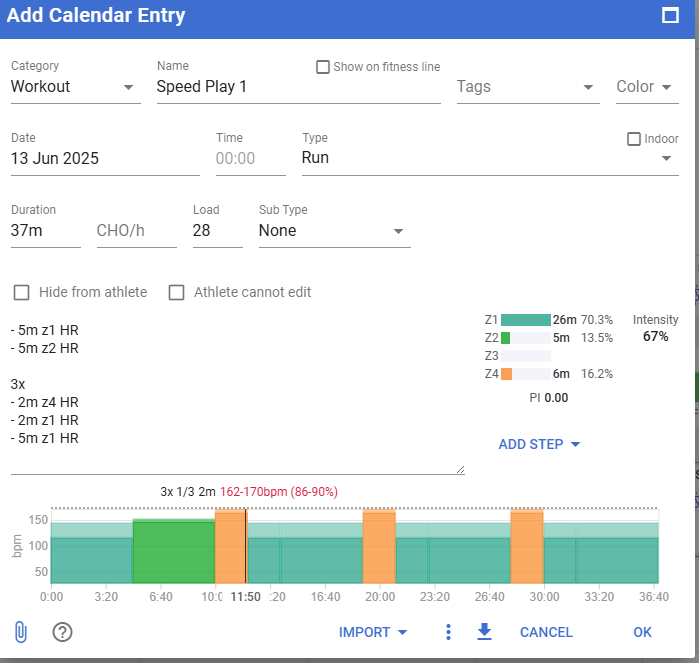This screenshot has width=699, height=663.
Task: Click the Z1 zone bar 26m
Action: tap(526, 320)
